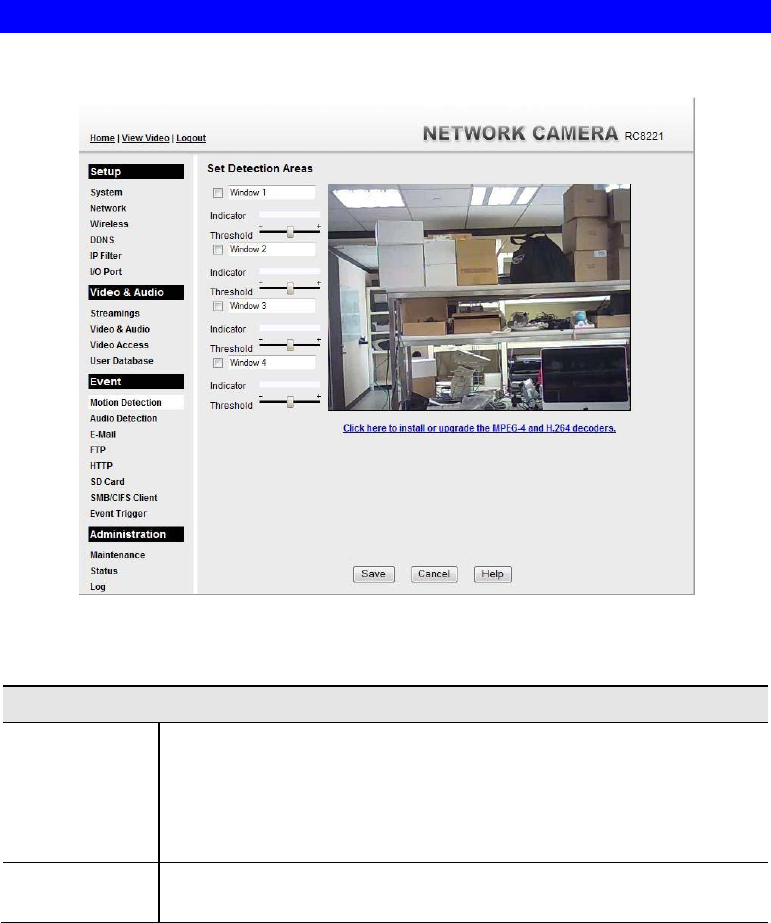This screenshot has width=771, height=923.
Task: Click the Window 1 indicator bar
Action: 289,215
